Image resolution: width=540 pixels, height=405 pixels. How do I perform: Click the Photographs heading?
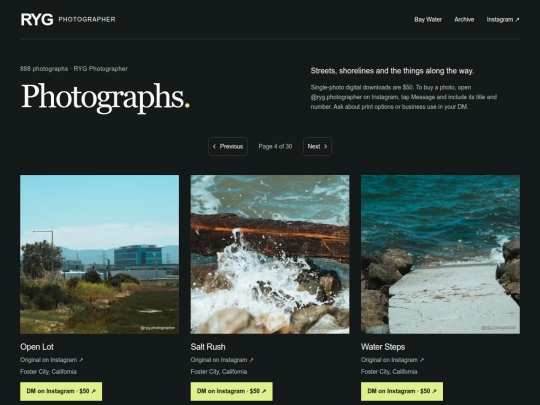coord(105,97)
